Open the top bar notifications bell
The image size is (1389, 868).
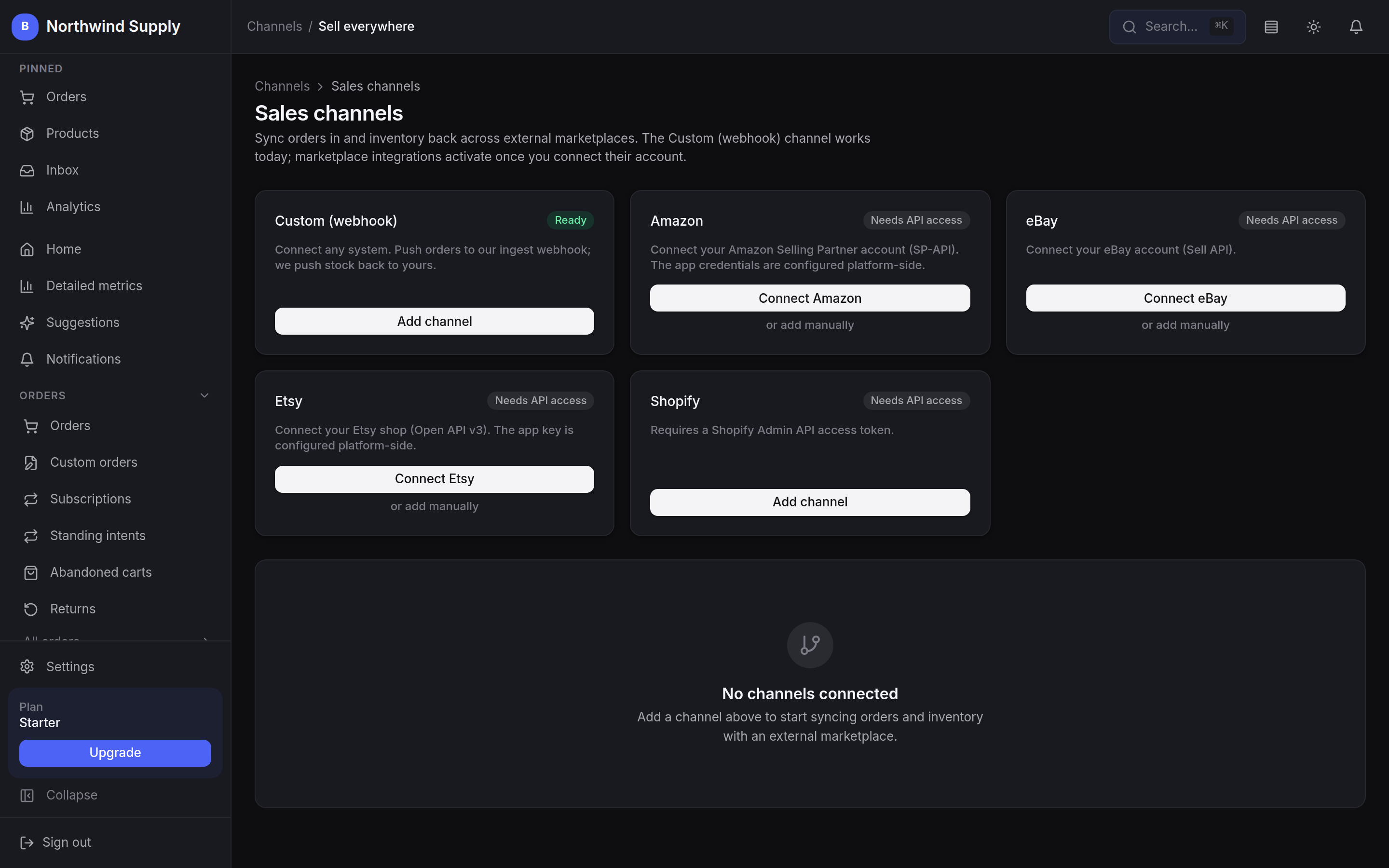(1356, 27)
